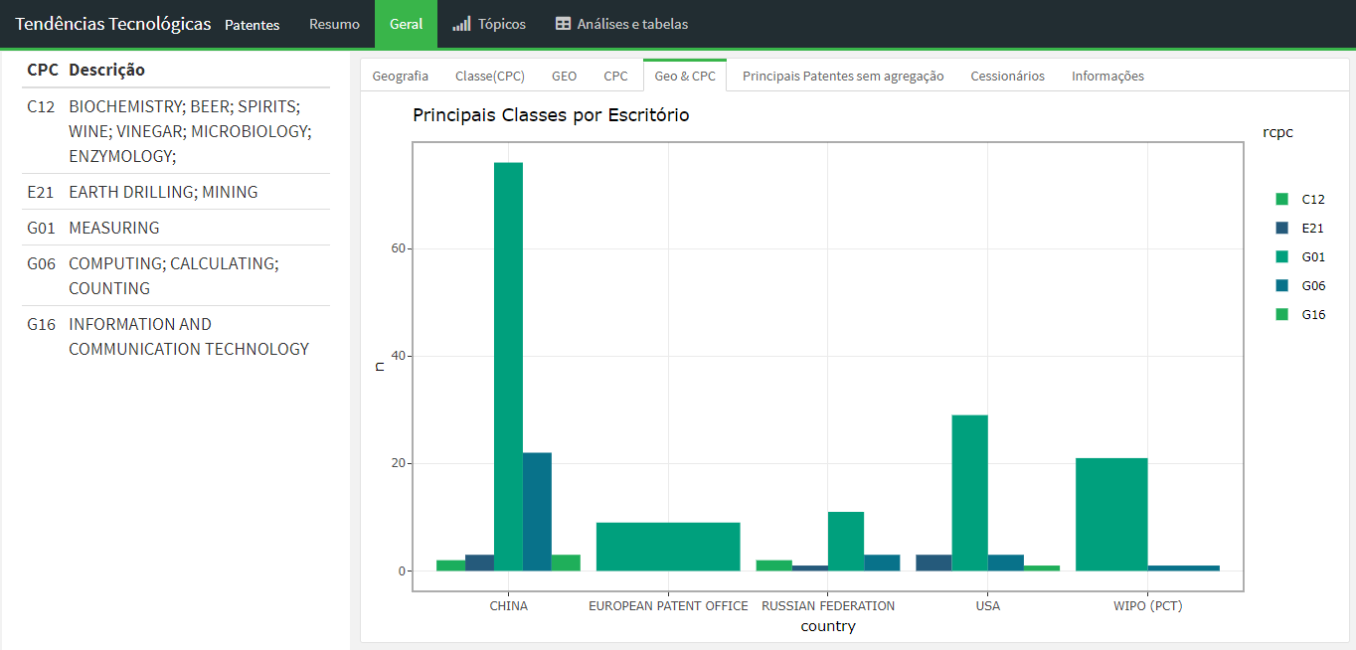Click the Patentes link in the header
The image size is (1356, 650).
pos(252,25)
